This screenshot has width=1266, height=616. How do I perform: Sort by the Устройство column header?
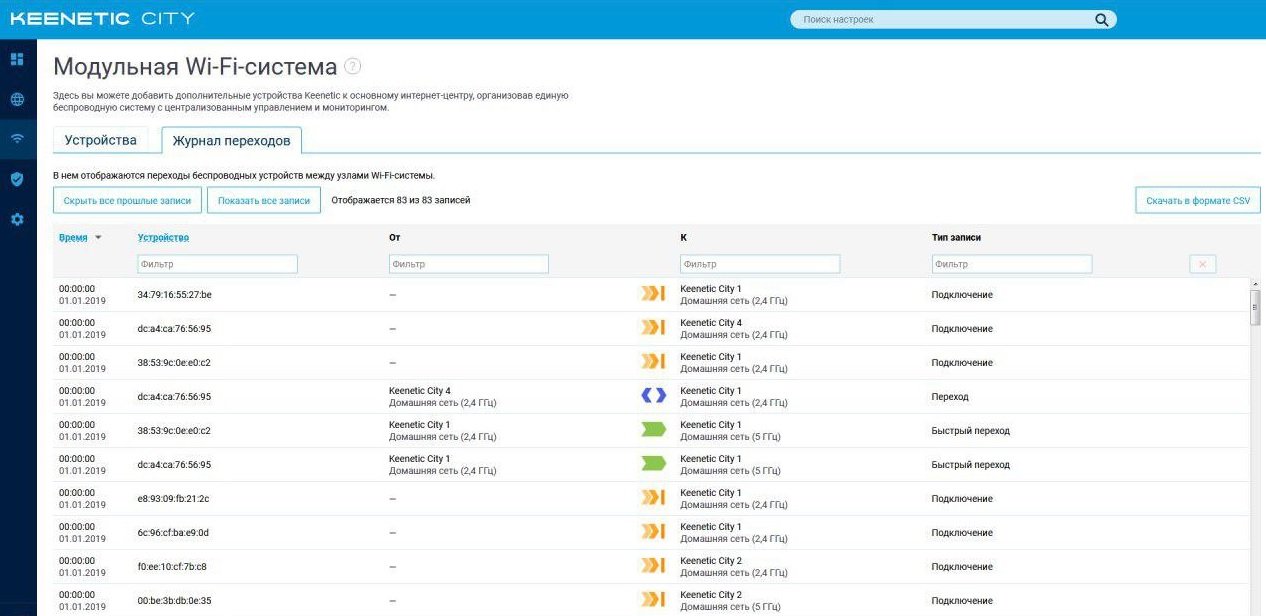163,237
